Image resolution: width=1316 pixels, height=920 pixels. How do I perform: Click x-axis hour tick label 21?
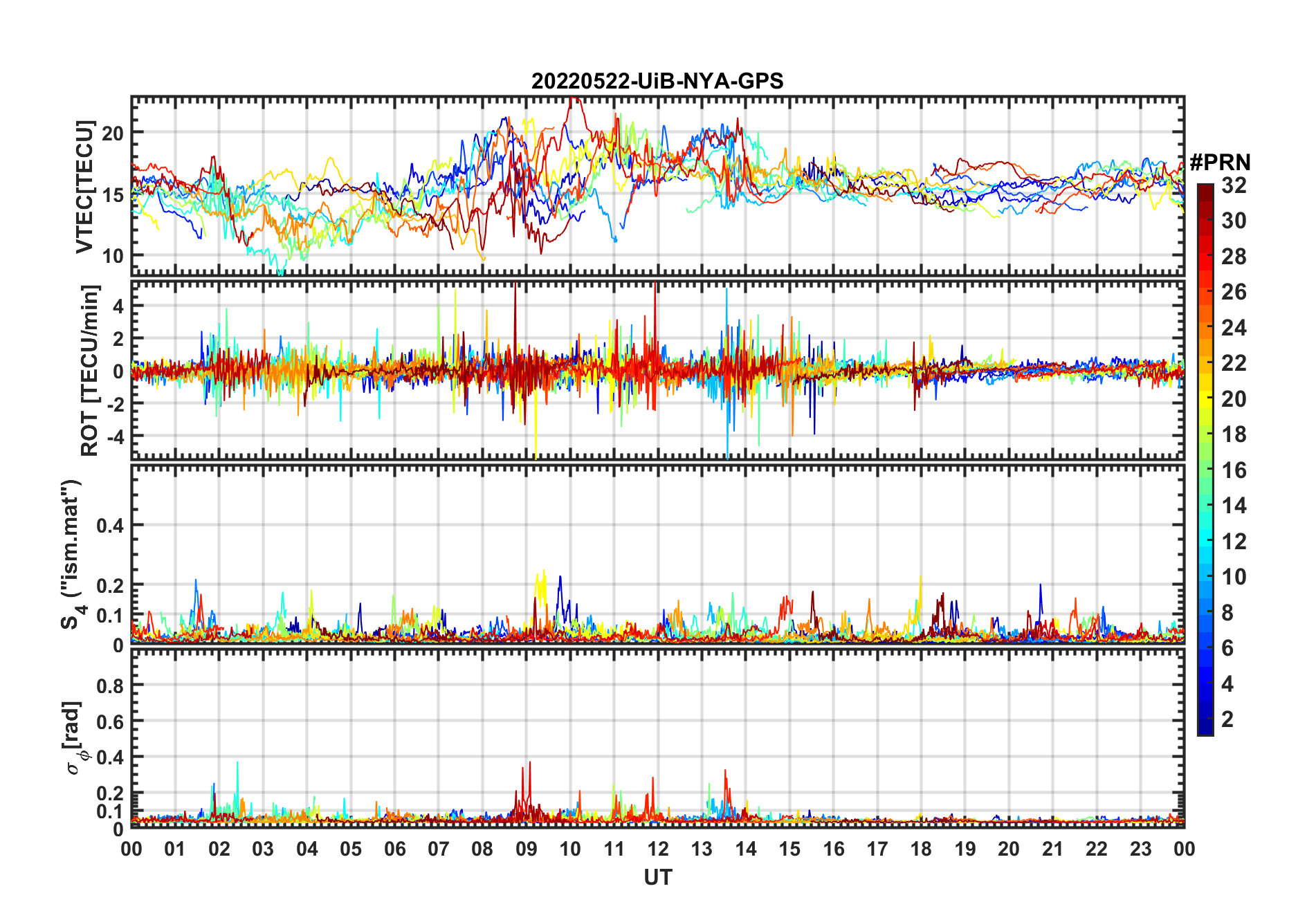pos(1053,849)
